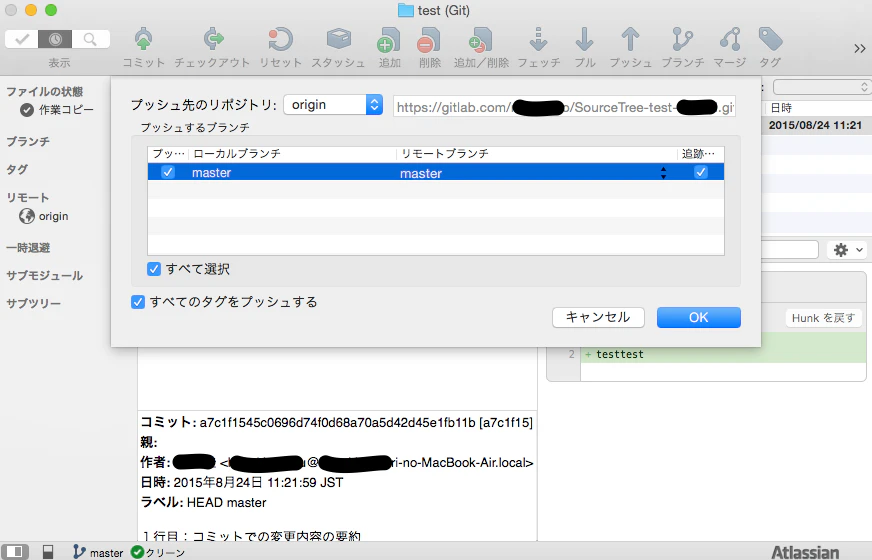Expand the Branches (ブランチ) sidebar section
This screenshot has height=560, width=872.
click(x=28, y=142)
